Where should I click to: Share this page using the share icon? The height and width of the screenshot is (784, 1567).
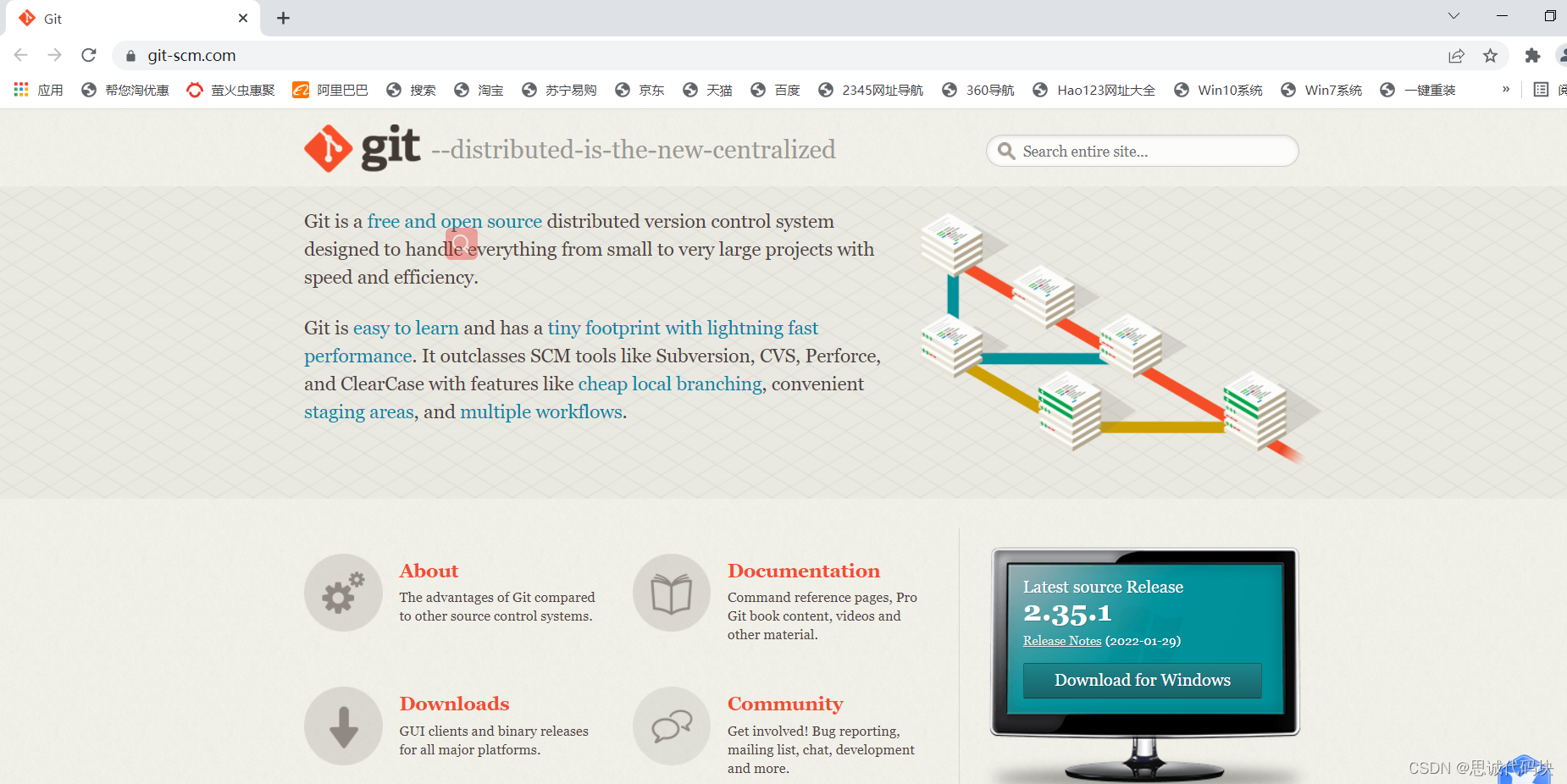1456,56
